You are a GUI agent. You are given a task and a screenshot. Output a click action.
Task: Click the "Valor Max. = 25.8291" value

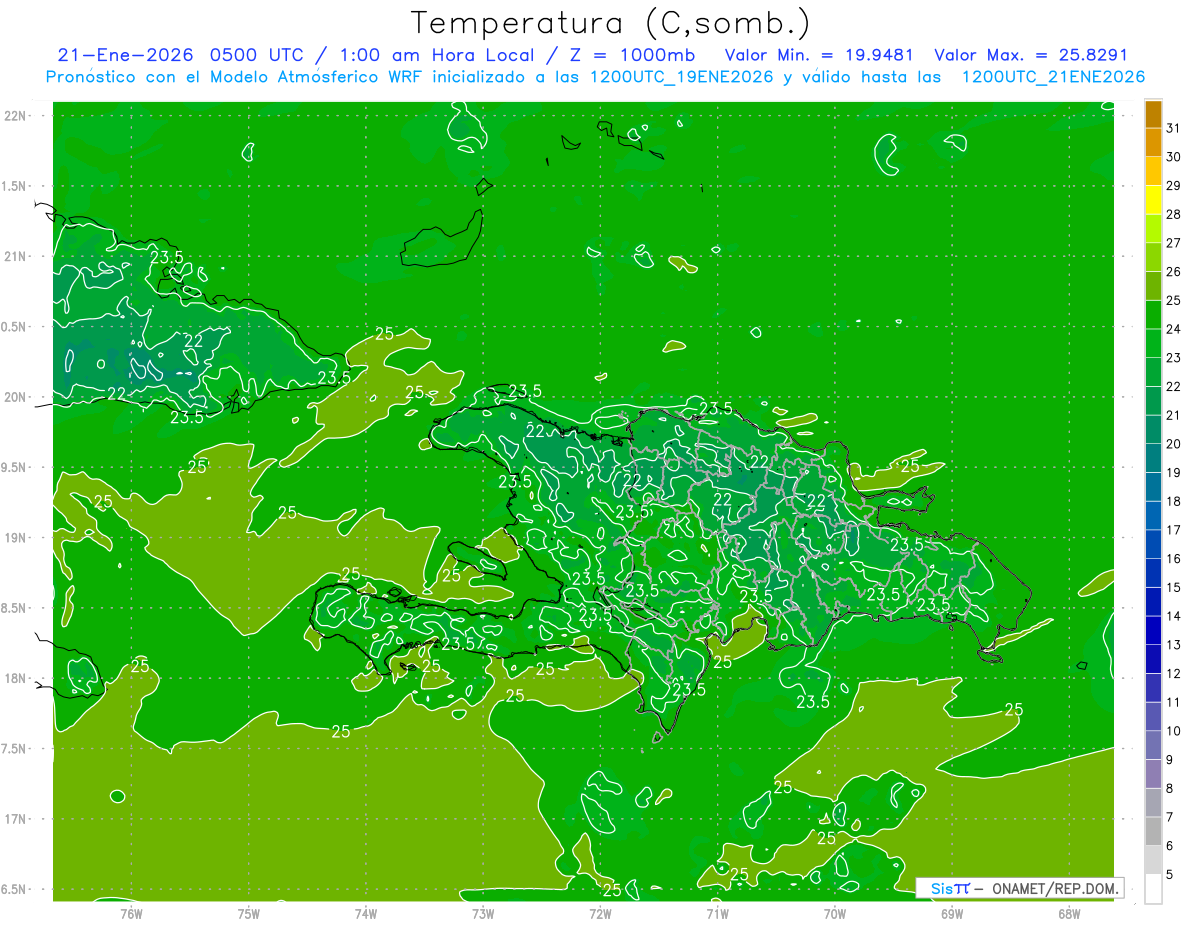click(1031, 55)
